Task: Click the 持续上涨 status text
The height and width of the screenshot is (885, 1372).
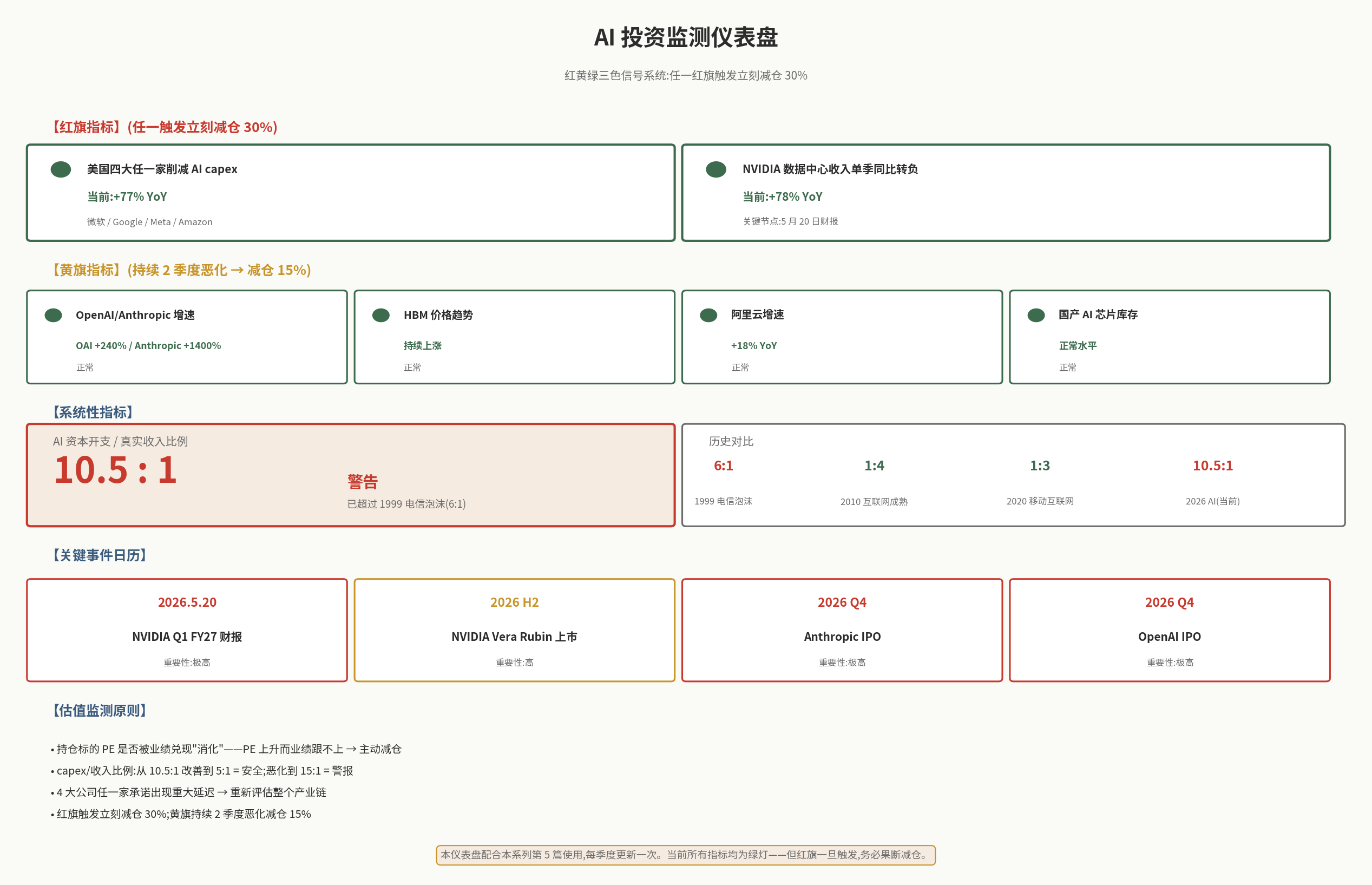Action: 423,345
